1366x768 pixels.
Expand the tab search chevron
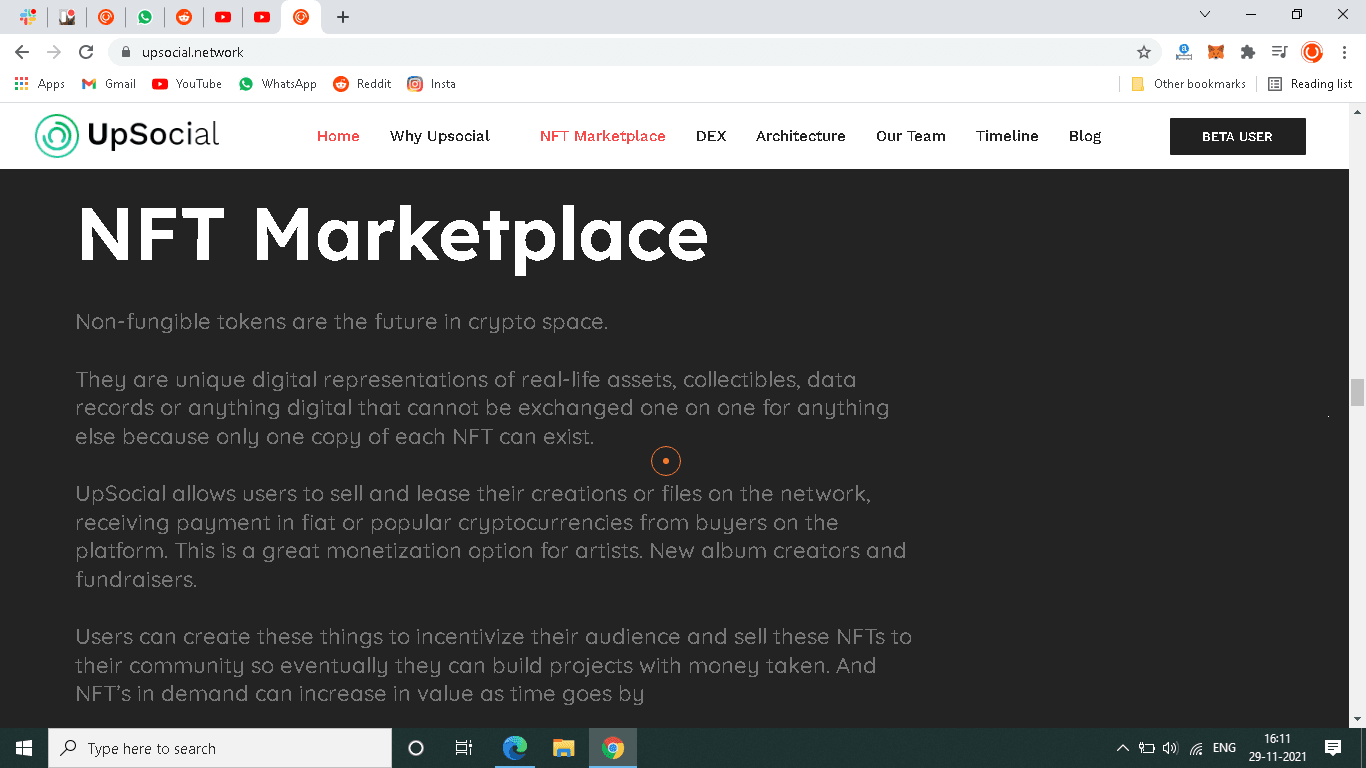[1205, 14]
